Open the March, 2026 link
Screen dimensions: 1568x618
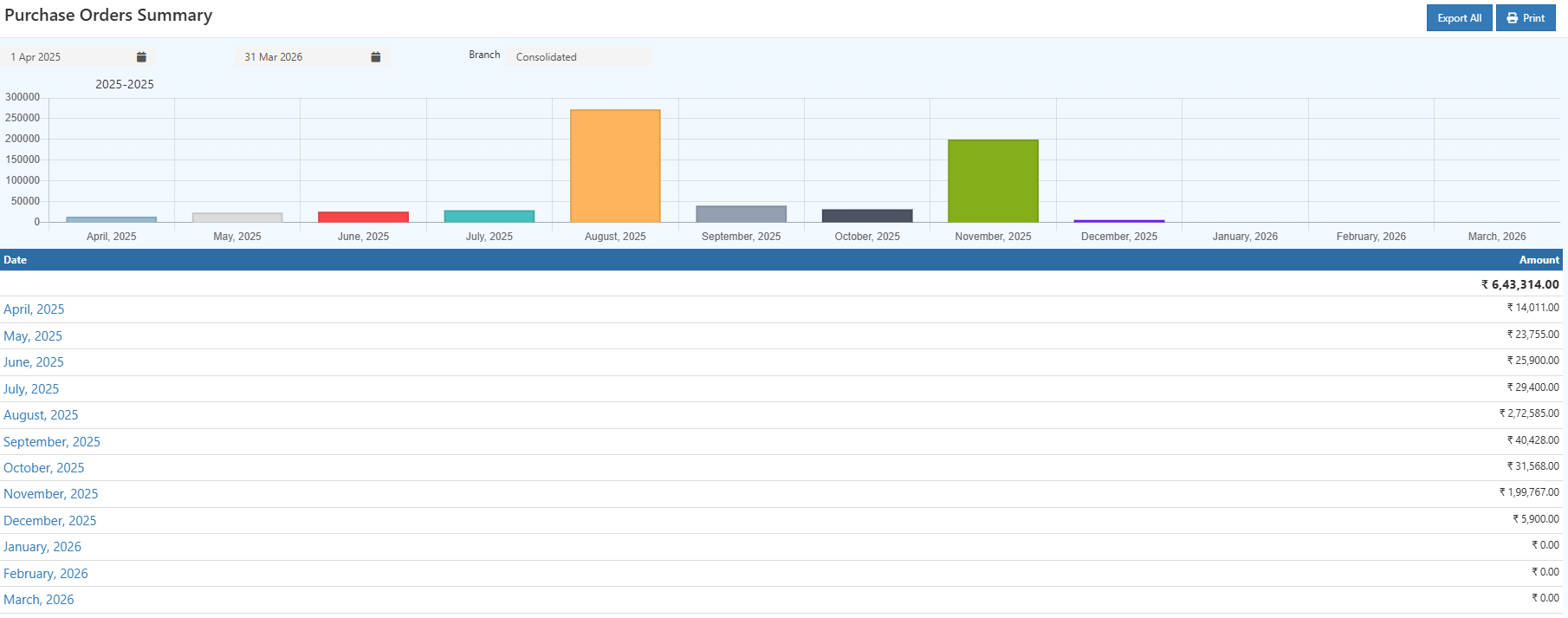[39, 600]
